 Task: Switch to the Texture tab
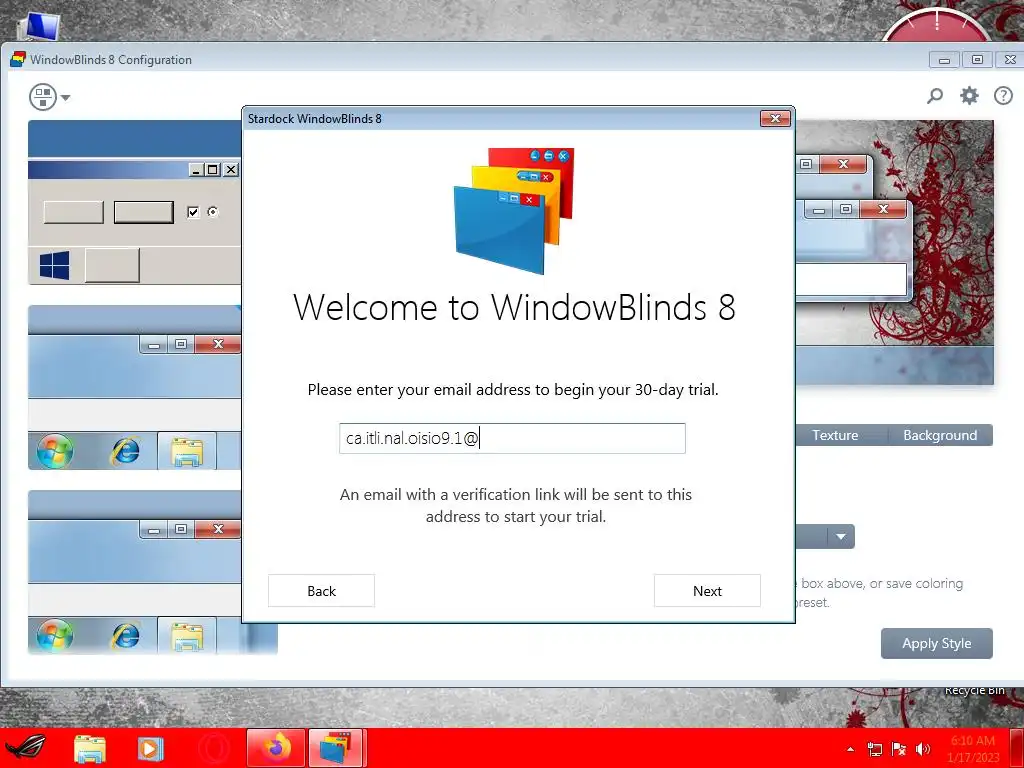click(835, 435)
